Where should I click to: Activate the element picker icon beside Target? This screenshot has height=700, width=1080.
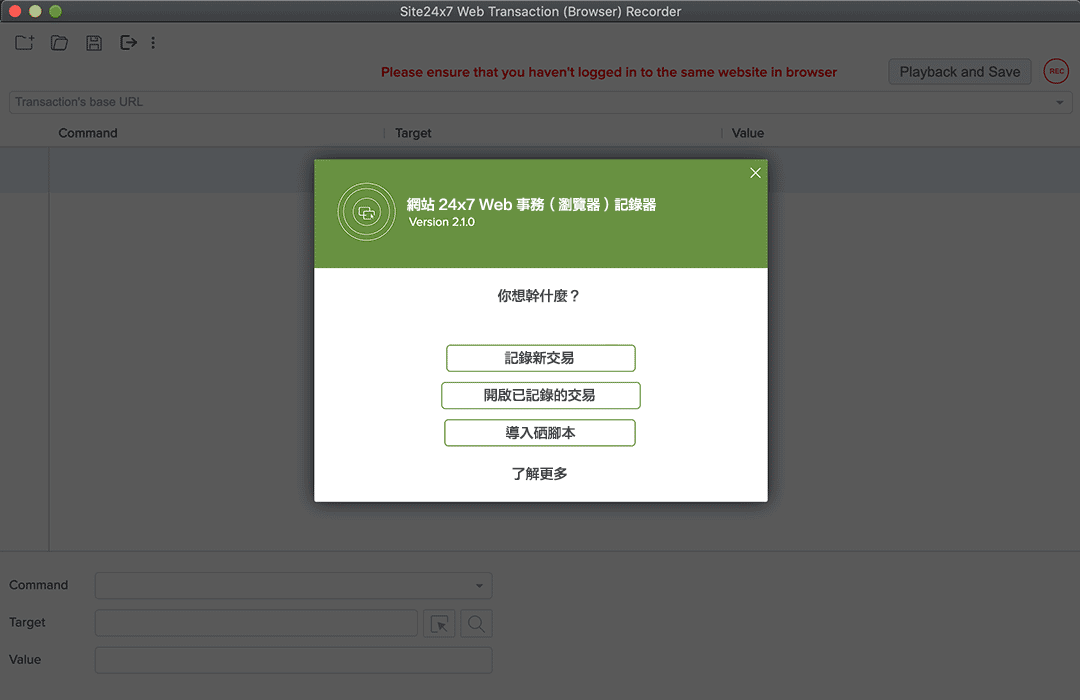click(x=439, y=622)
